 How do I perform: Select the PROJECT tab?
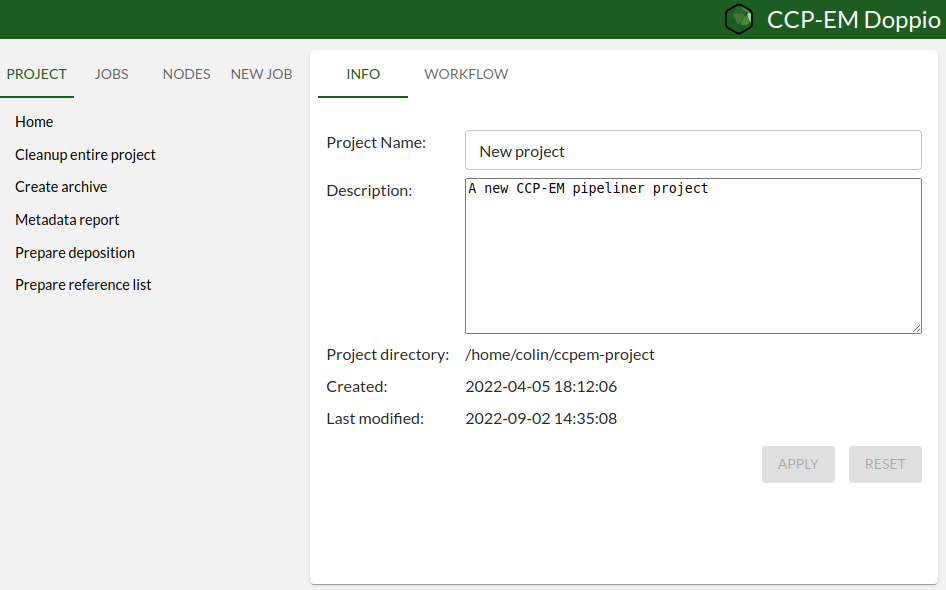37,73
